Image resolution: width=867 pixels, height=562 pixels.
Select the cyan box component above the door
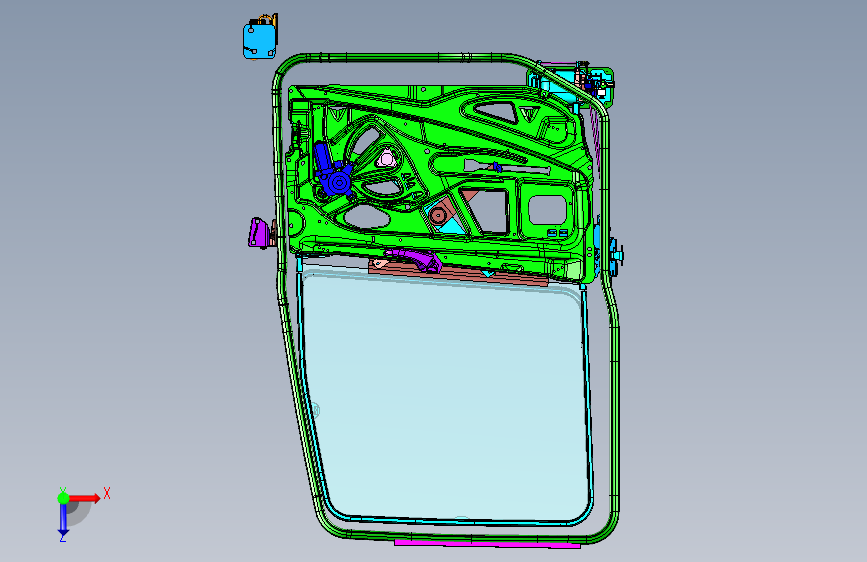click(259, 39)
